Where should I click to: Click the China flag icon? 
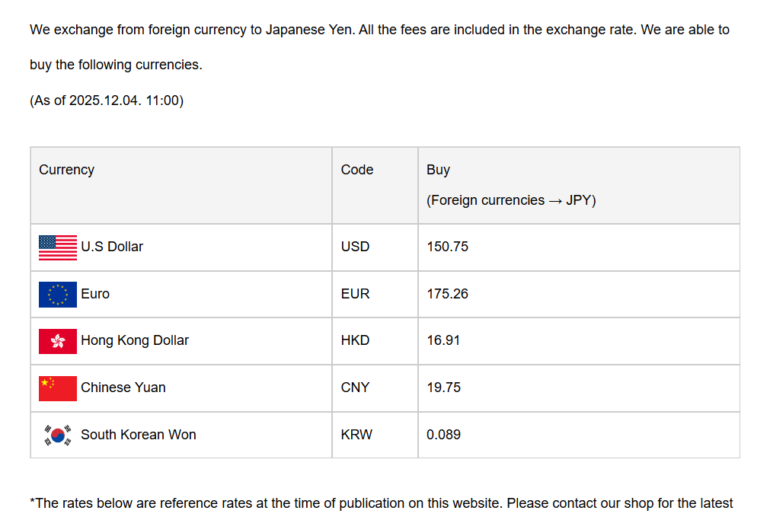pyautogui.click(x=57, y=388)
